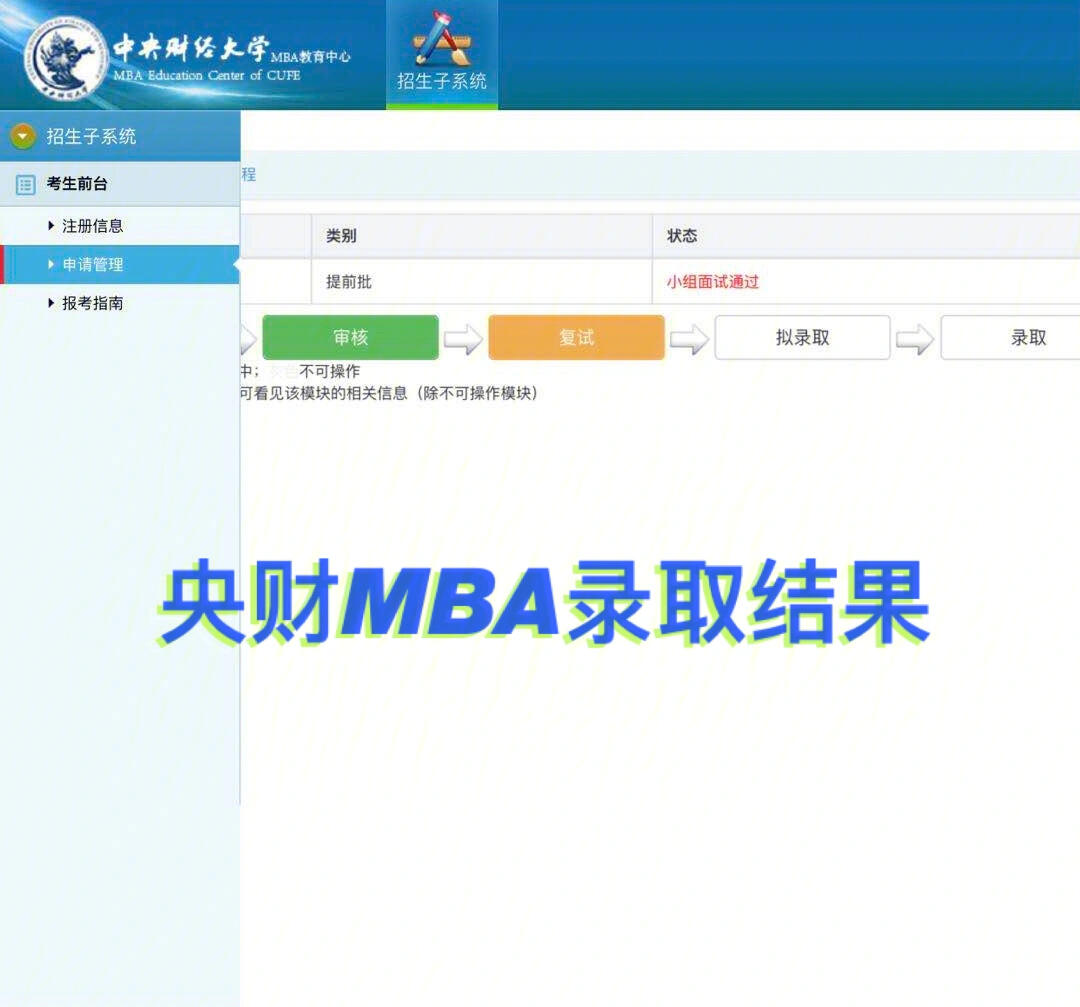Collapse the 招生子系统 sidebar orange arrow
Screen dimensions: 1080x1007
tap(23, 136)
